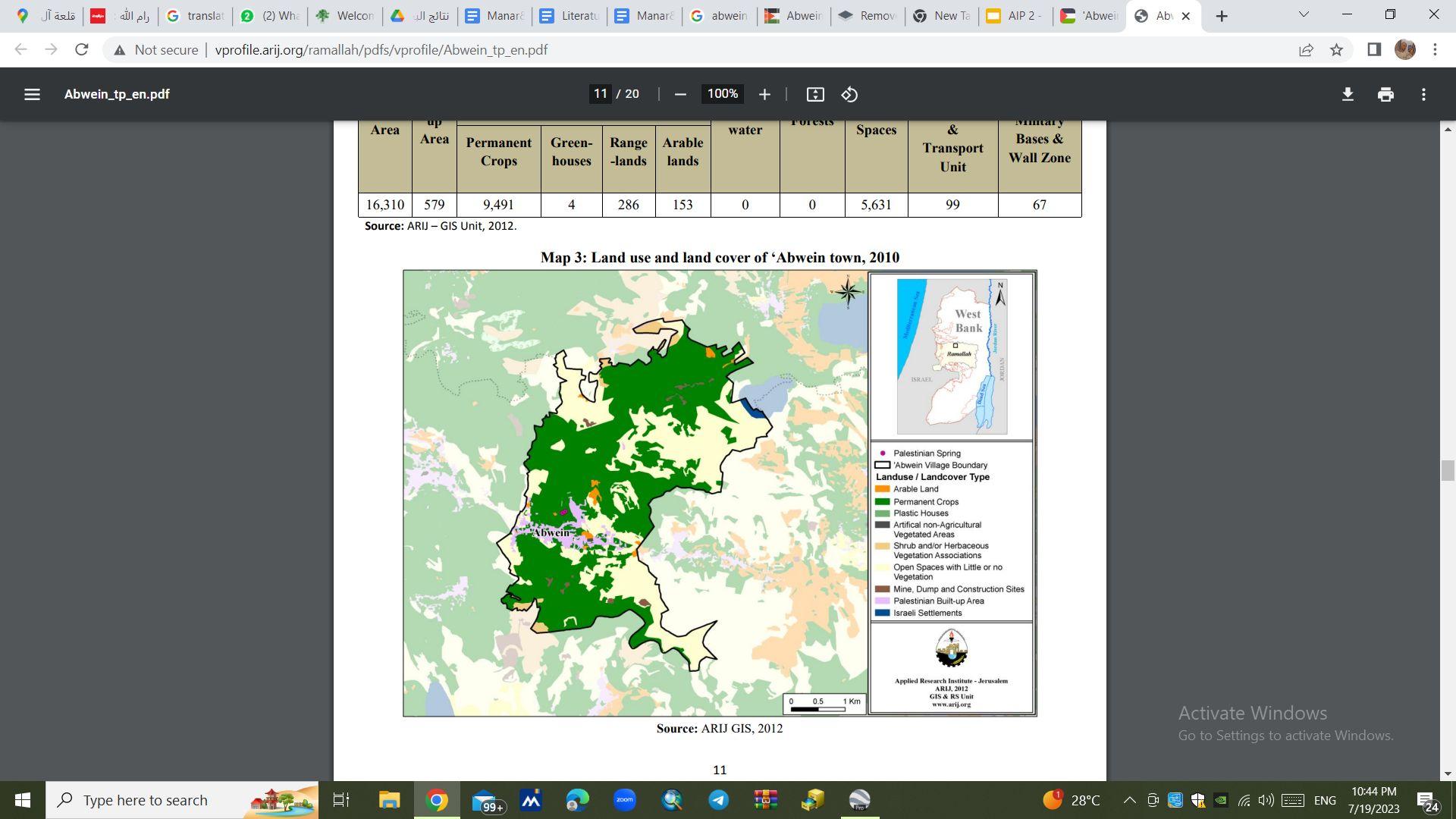1456x819 pixels.
Task: Go forward in browser history
Action: 52,50
